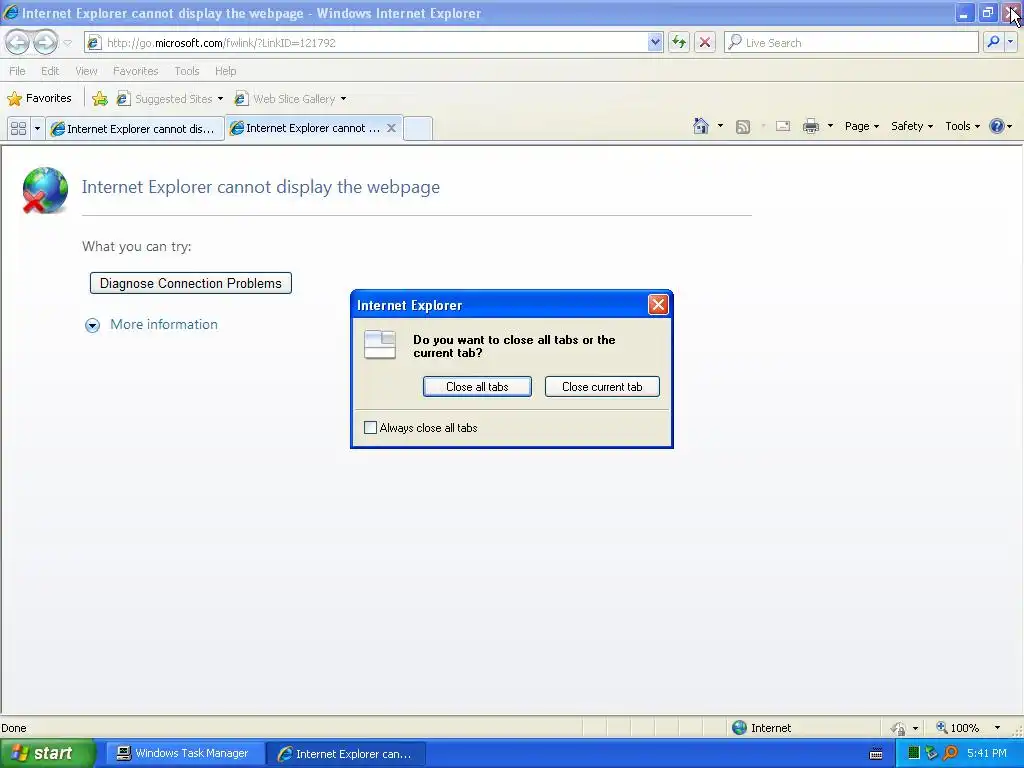Screen dimensions: 1024x768
Task: Click the Search magnifier button
Action: pyautogui.click(x=993, y=42)
